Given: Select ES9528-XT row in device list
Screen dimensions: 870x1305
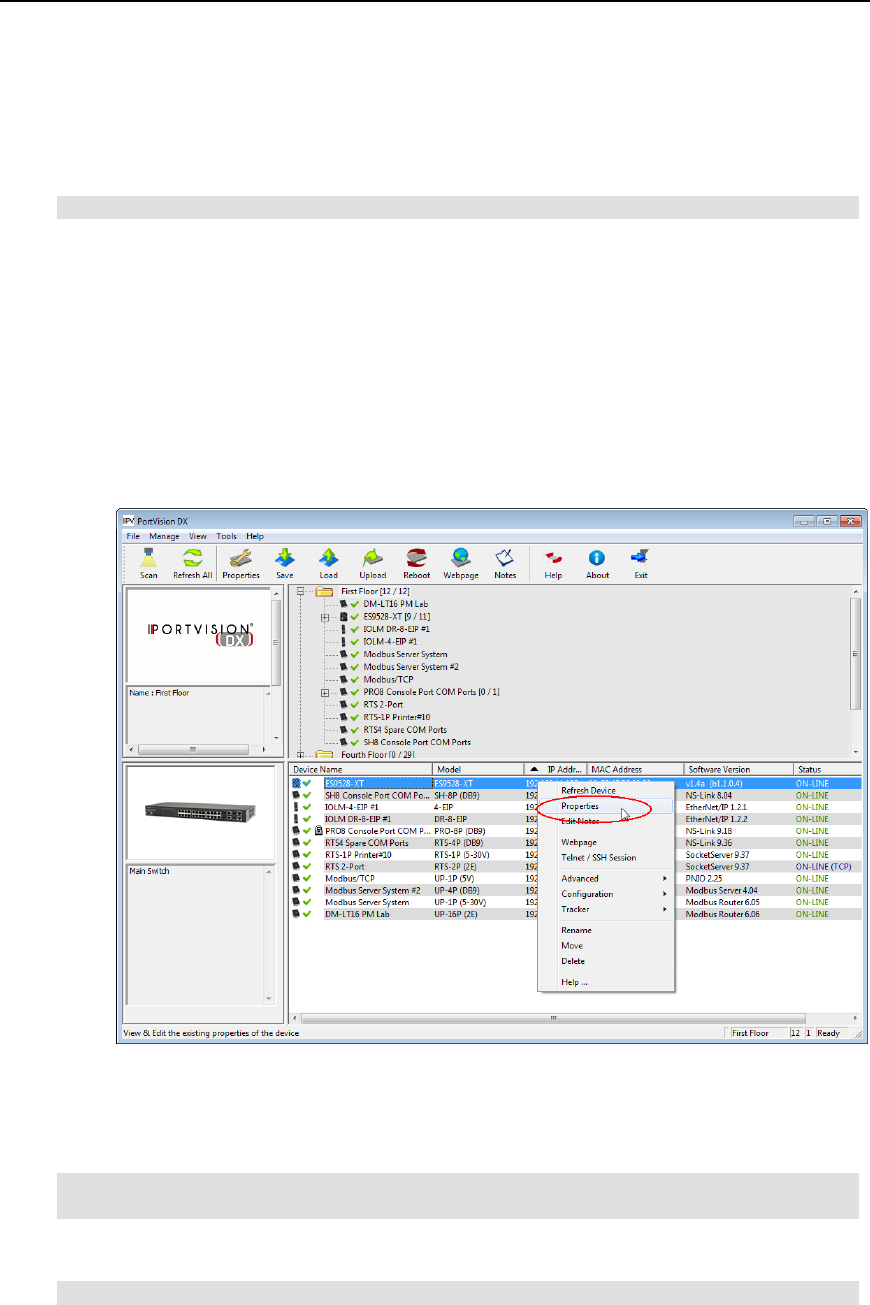Looking at the screenshot, I should tap(576, 782).
